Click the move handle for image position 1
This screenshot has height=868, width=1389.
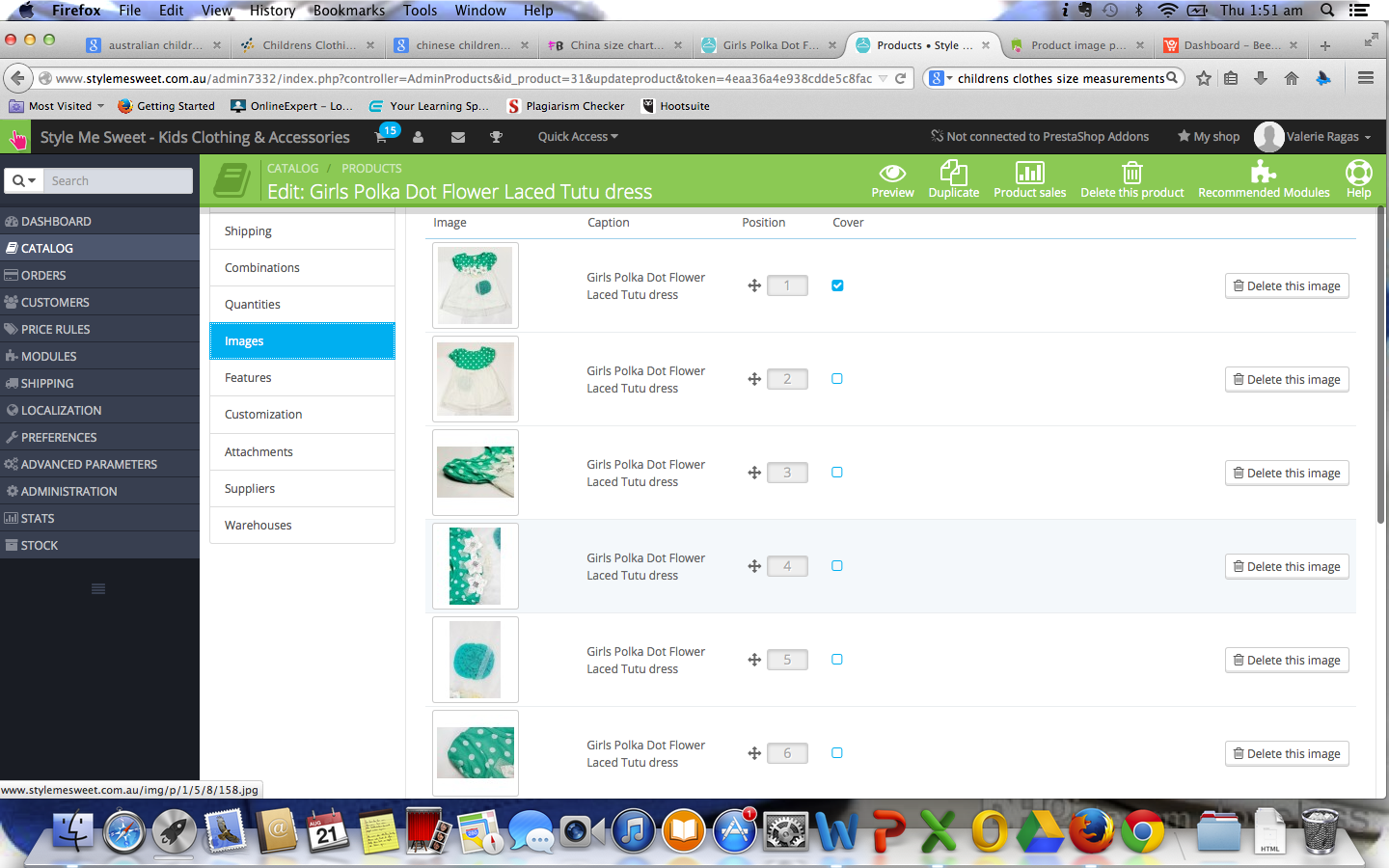tap(754, 285)
